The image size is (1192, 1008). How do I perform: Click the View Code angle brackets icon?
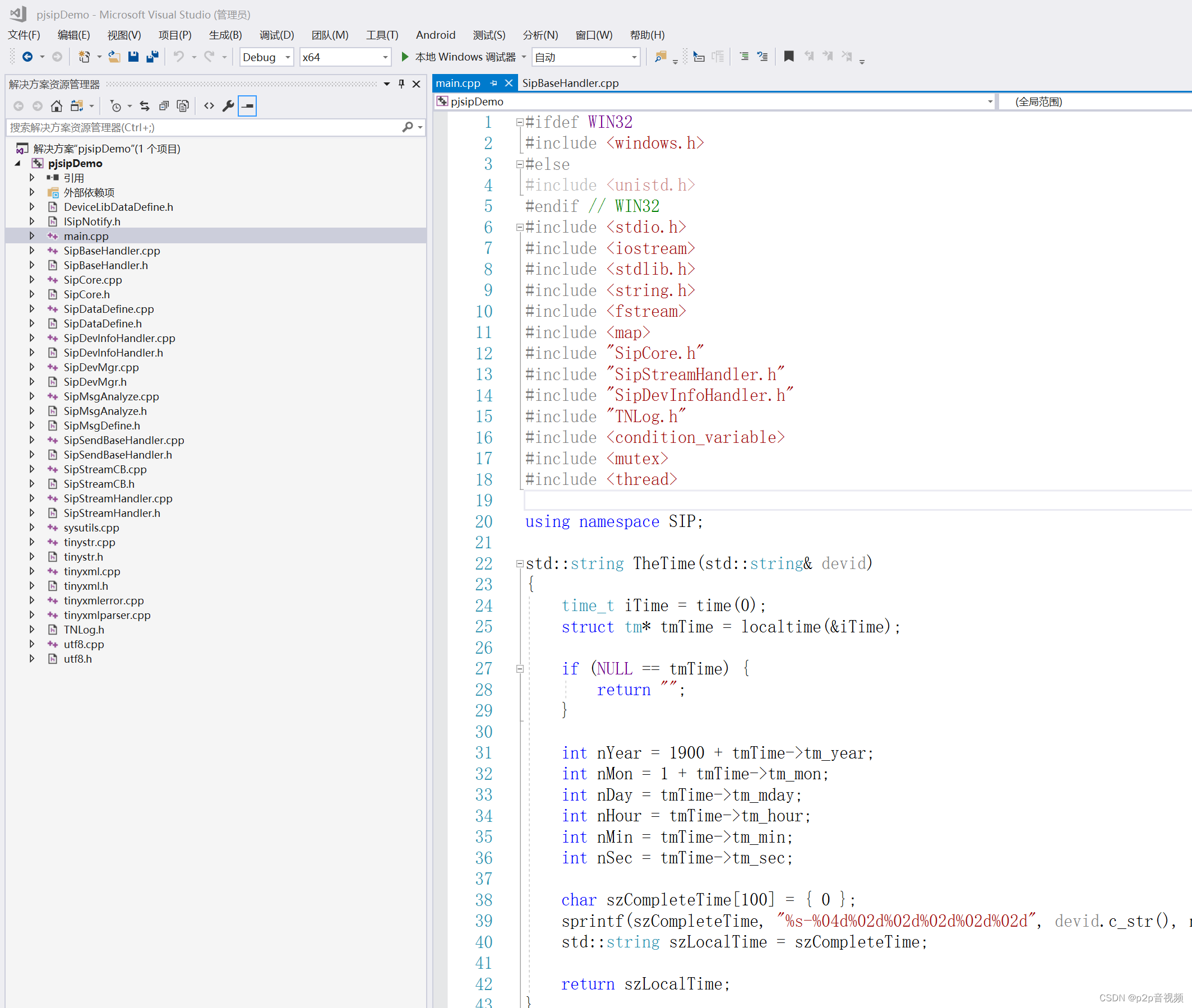209,107
